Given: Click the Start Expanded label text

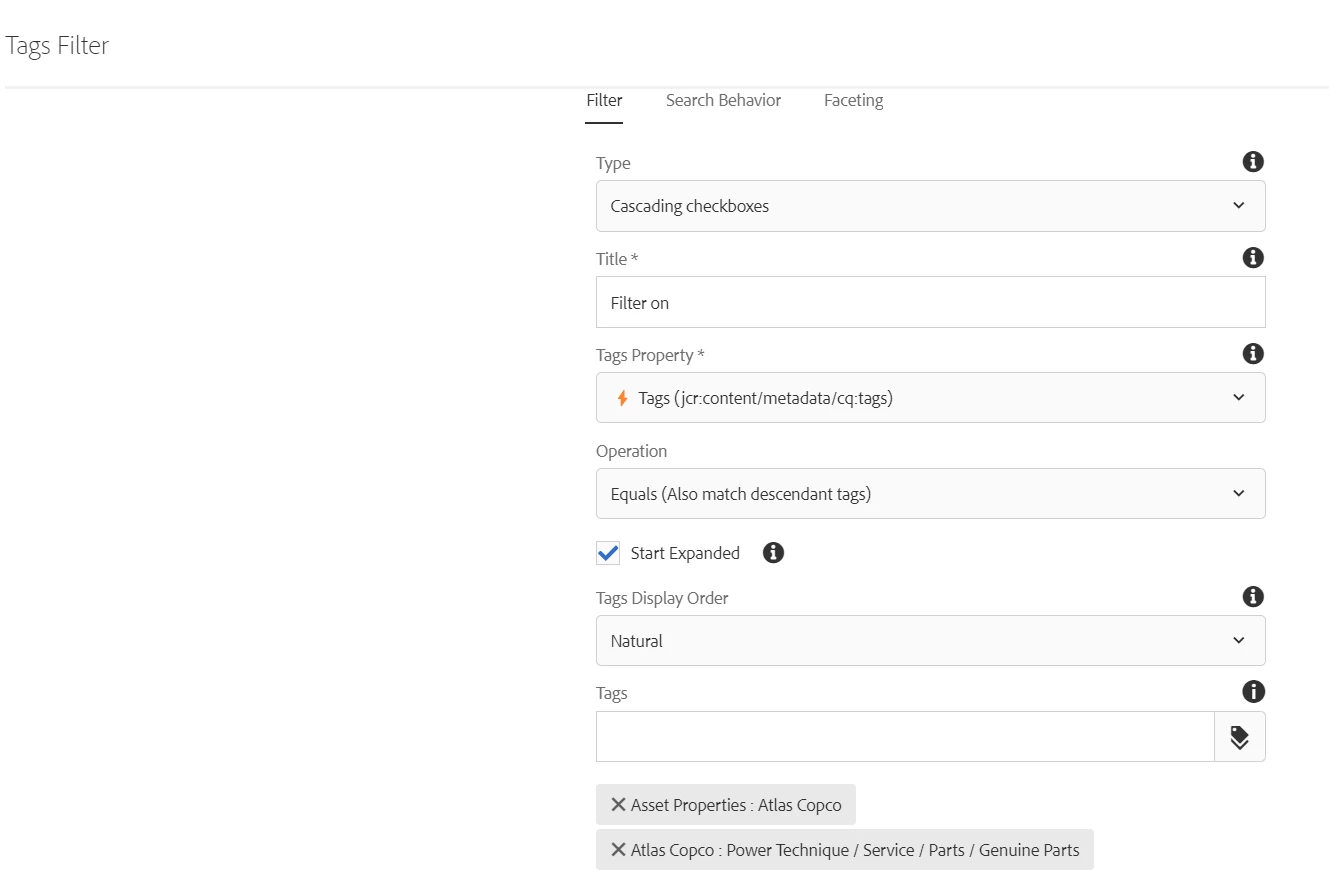Looking at the screenshot, I should pos(685,553).
